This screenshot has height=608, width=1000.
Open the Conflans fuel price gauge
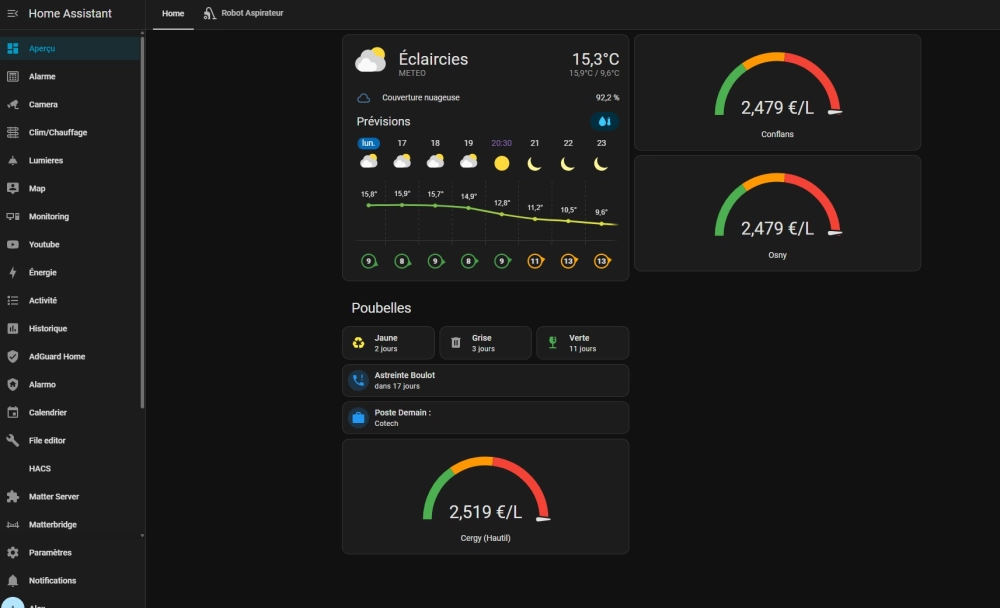(777, 93)
